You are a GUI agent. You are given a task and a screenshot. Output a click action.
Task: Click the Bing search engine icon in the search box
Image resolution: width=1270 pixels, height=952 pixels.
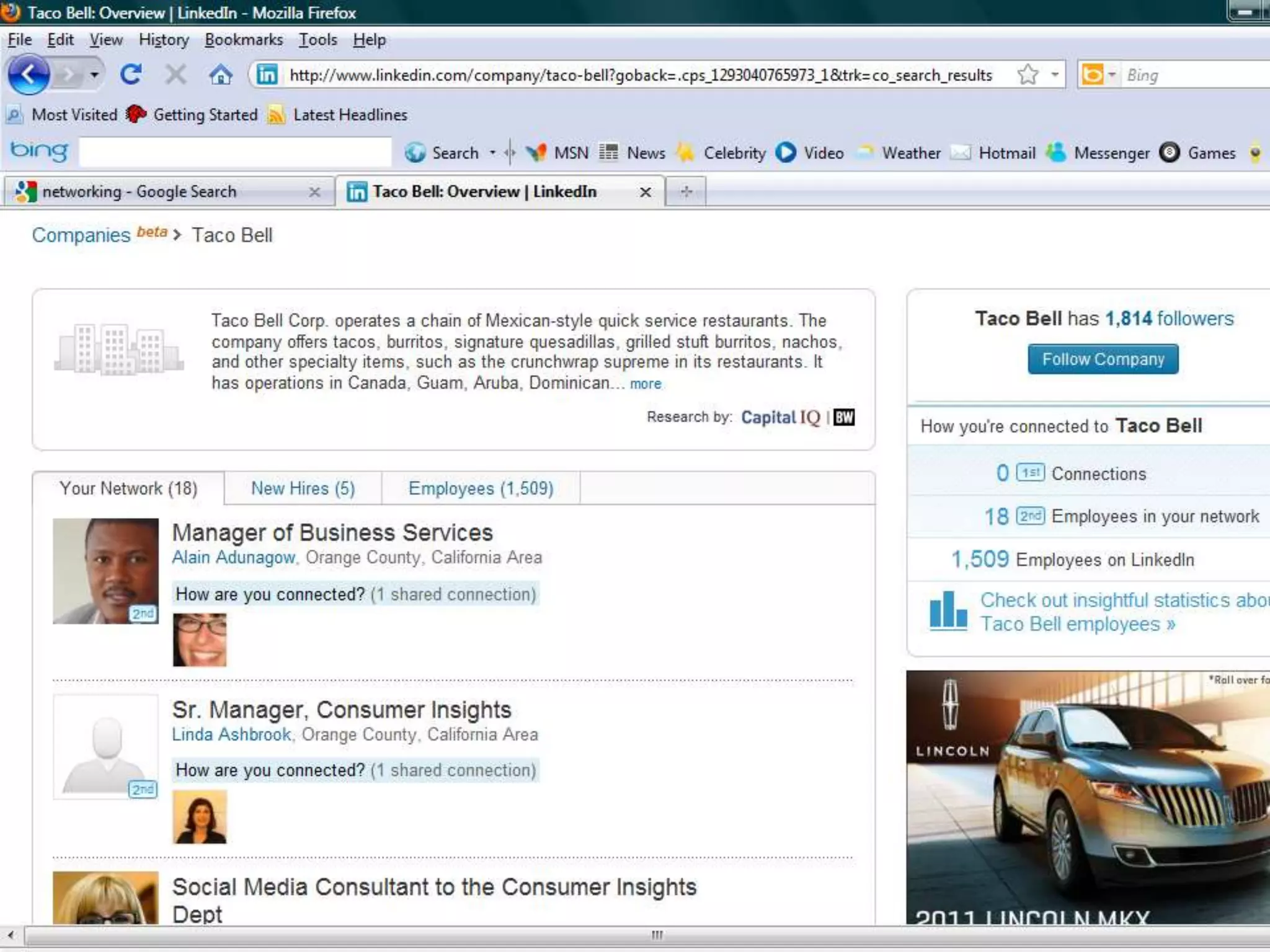point(1093,75)
